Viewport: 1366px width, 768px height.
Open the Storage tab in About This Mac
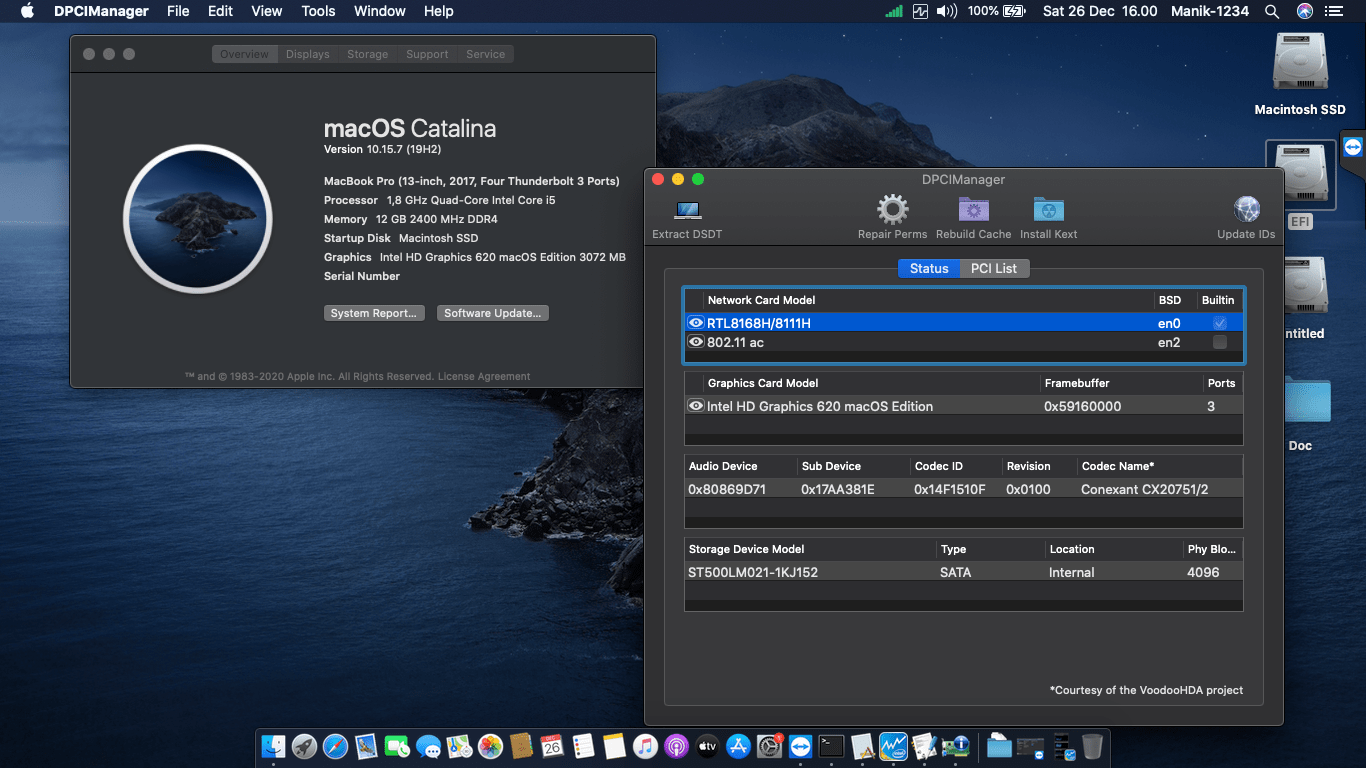(367, 54)
